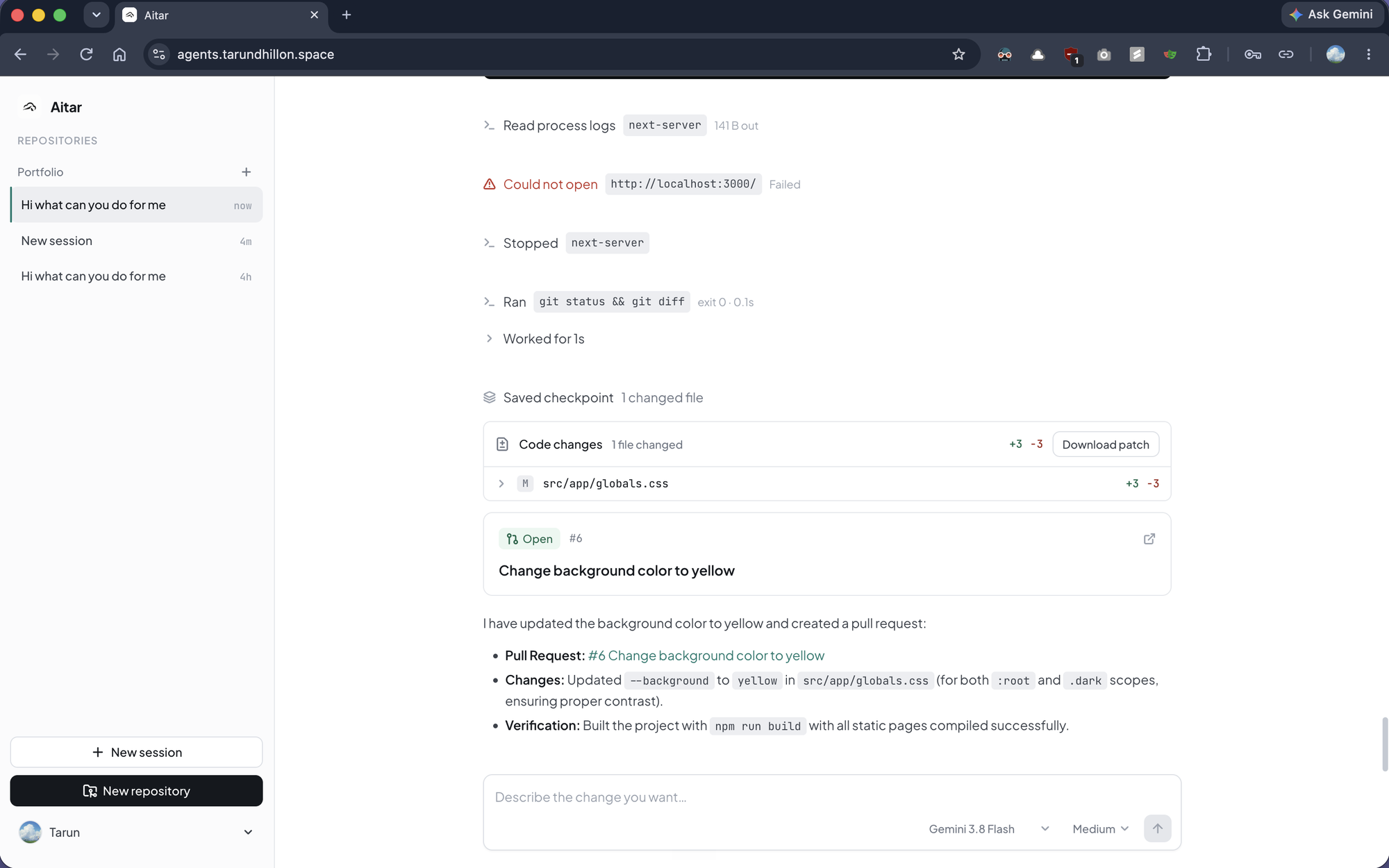Click the cloud extension icon
The height and width of the screenshot is (868, 1389).
(x=1038, y=54)
